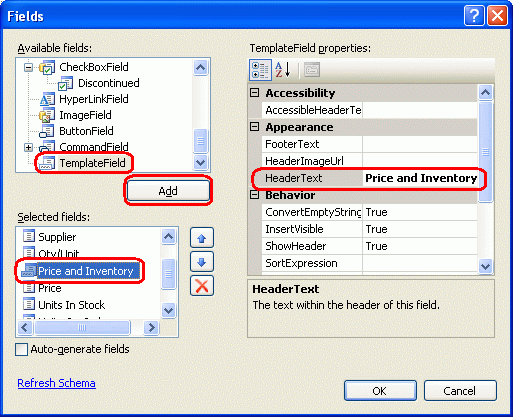
Task: Open the Property Pages toolbar icon
Action: coord(312,70)
